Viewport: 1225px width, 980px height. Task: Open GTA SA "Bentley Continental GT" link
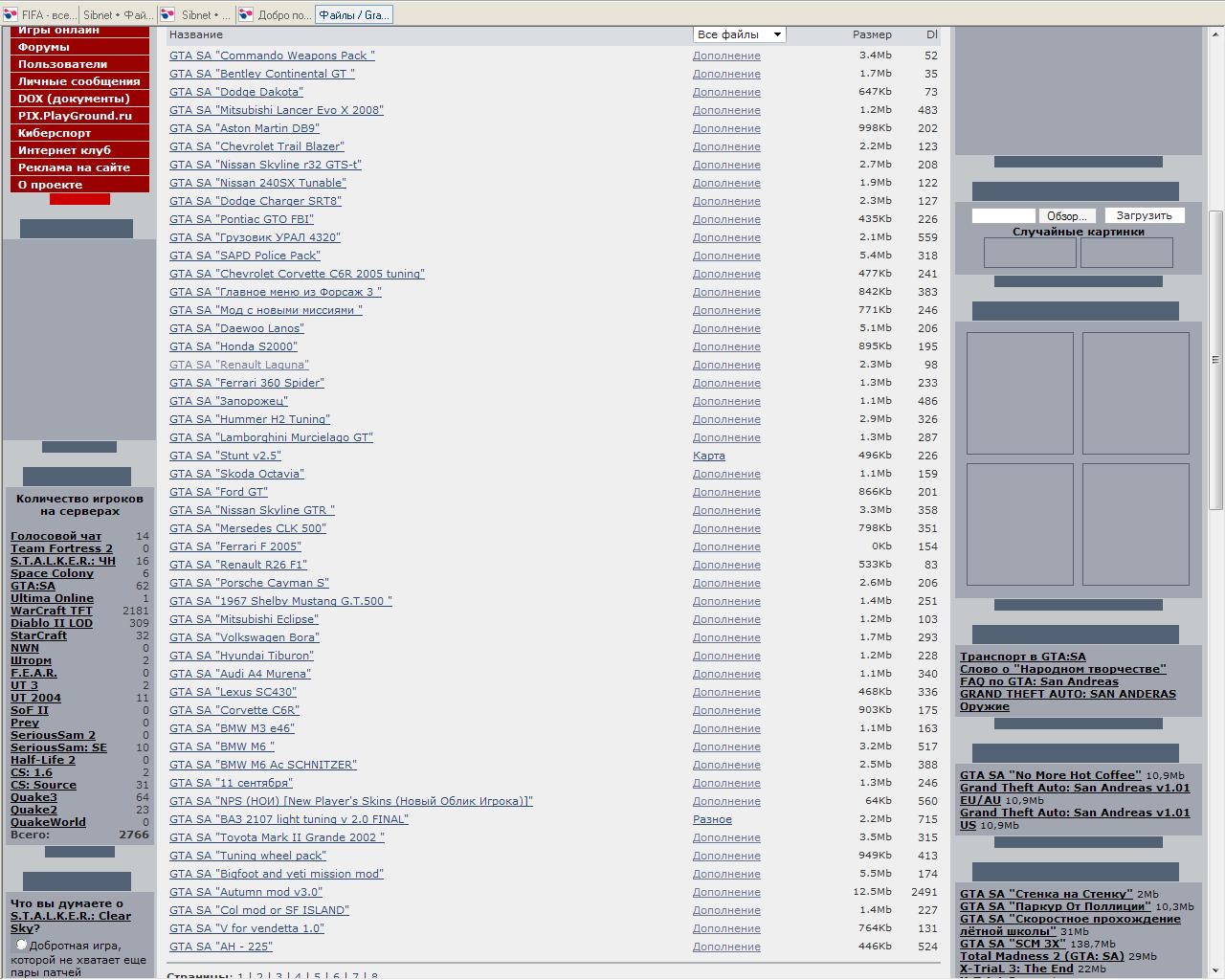262,74
